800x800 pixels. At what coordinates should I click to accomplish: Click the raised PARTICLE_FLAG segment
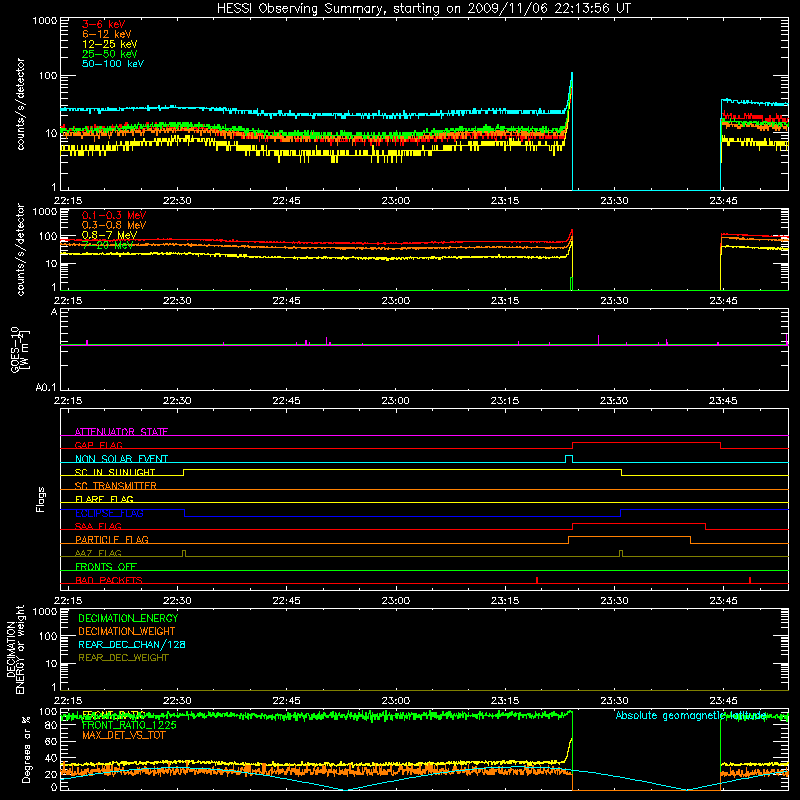pos(629,537)
